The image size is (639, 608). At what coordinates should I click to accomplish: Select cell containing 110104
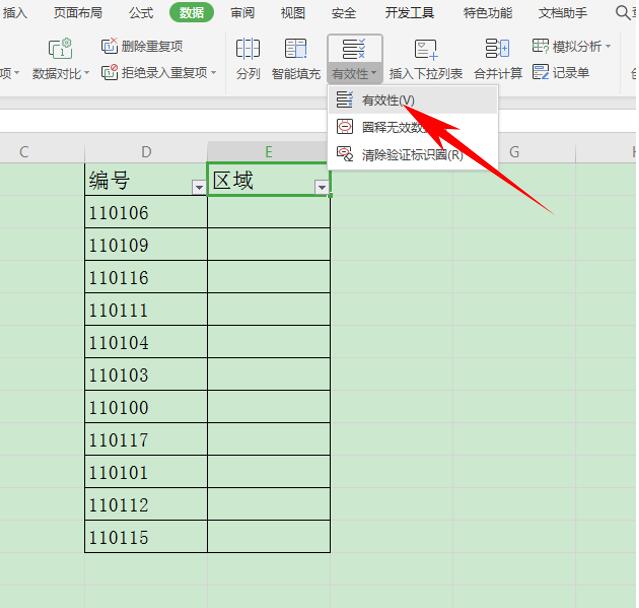click(146, 342)
